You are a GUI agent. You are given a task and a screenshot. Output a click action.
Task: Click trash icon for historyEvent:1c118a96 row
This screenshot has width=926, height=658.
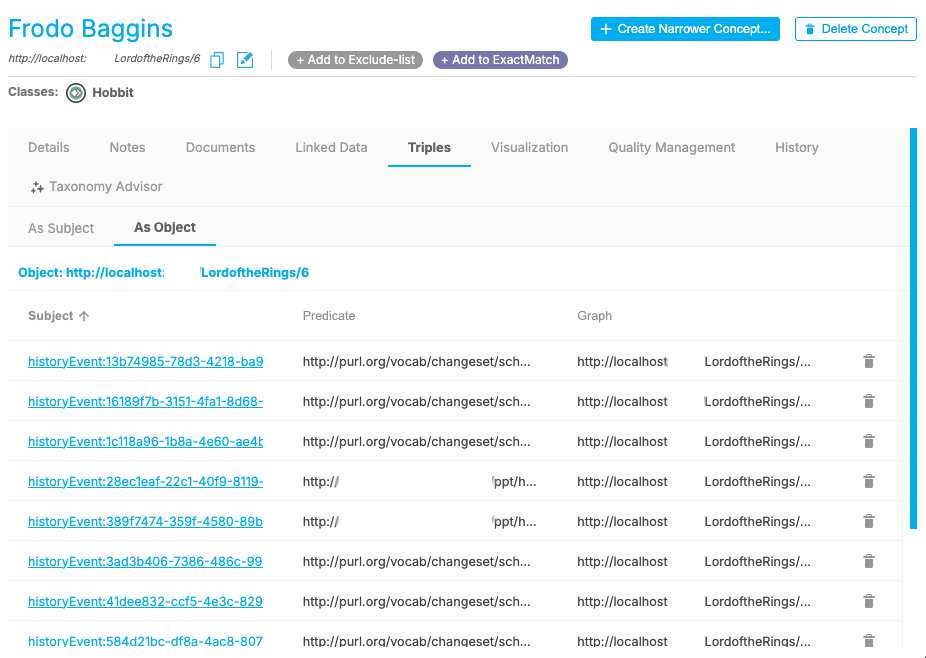(869, 441)
